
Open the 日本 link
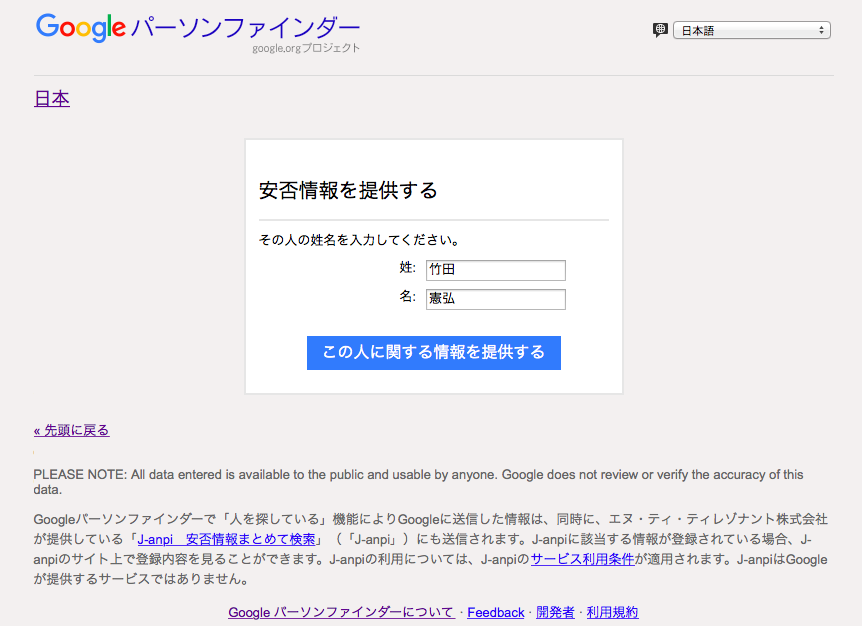pyautogui.click(x=52, y=99)
